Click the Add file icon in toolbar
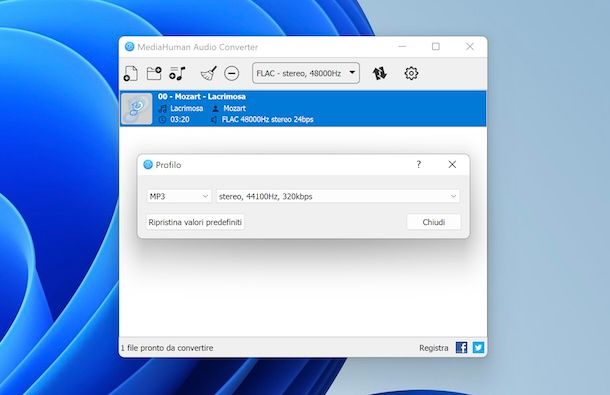This screenshot has height=395, width=610. tap(131, 73)
